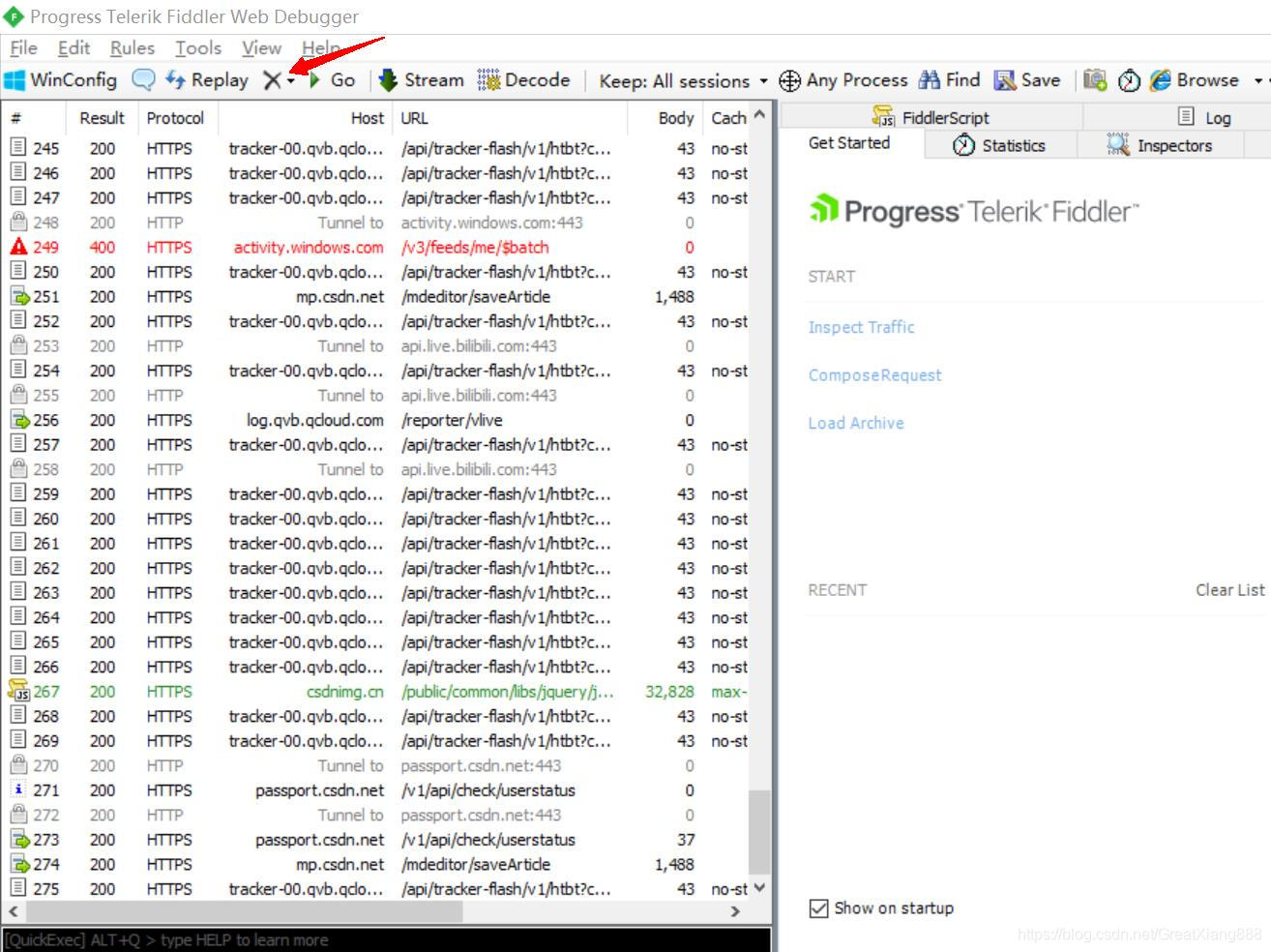Click the comment speech-bubble icon
The height and width of the screenshot is (952, 1271).
[143, 80]
